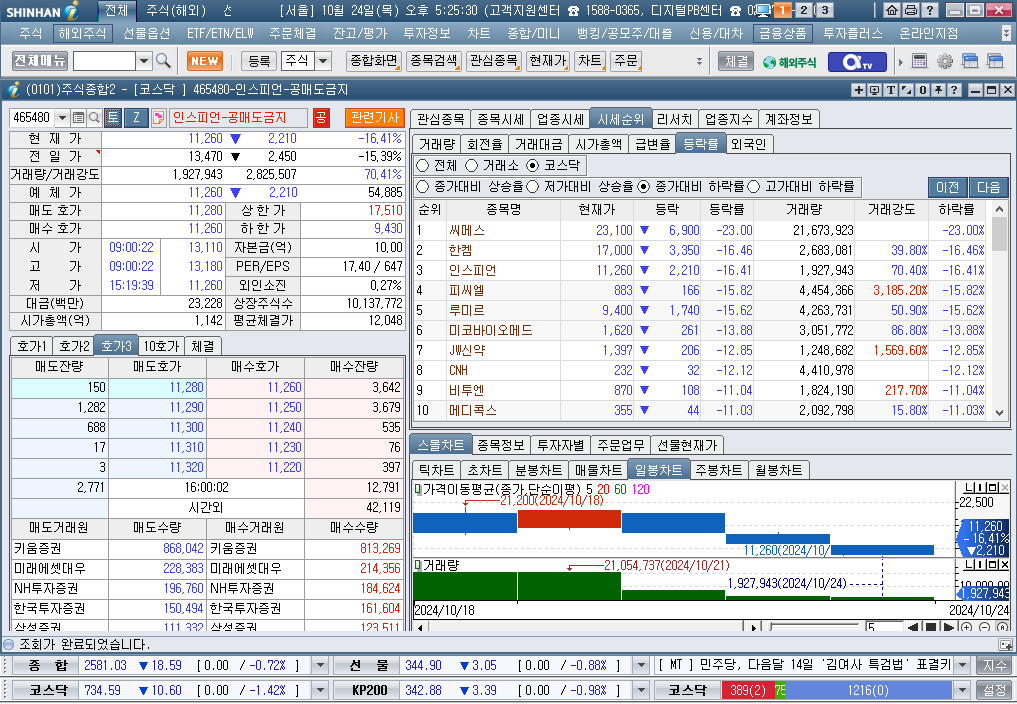Screen dimensions: 1017x704
Task: Open the 주식 combo dropdown in toolbar
Action: tap(323, 61)
